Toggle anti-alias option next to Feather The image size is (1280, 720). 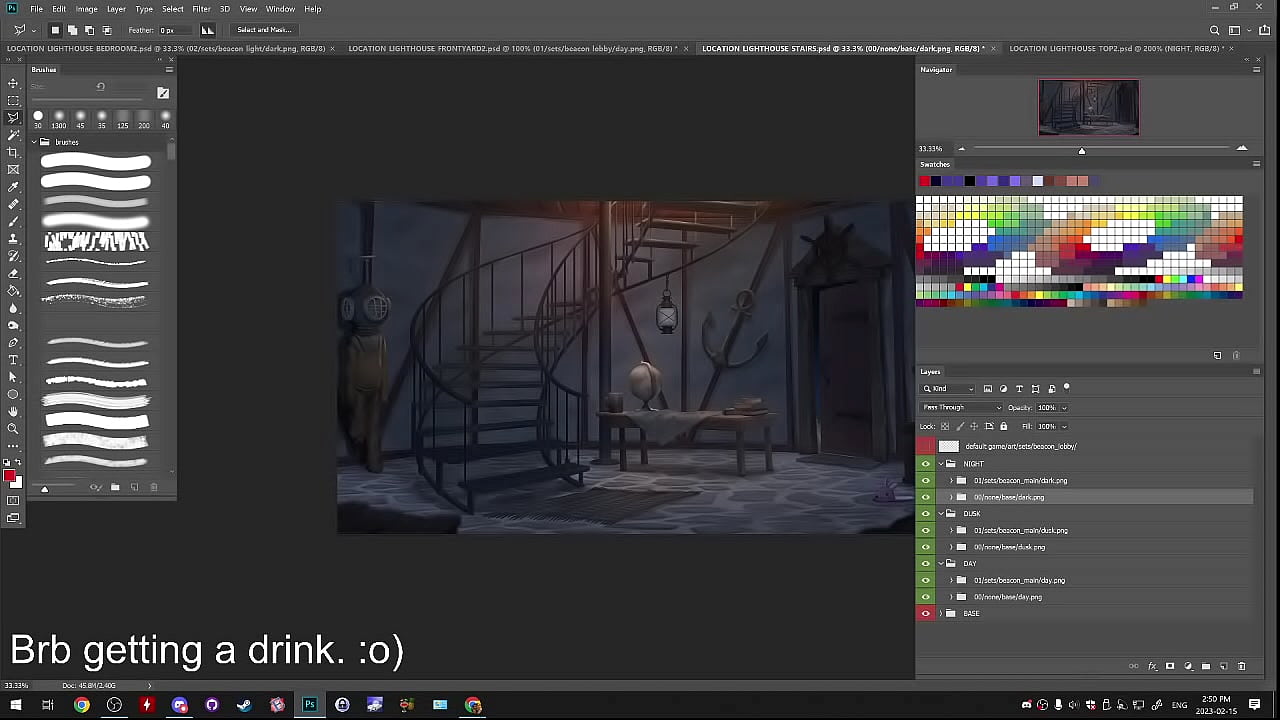[208, 30]
